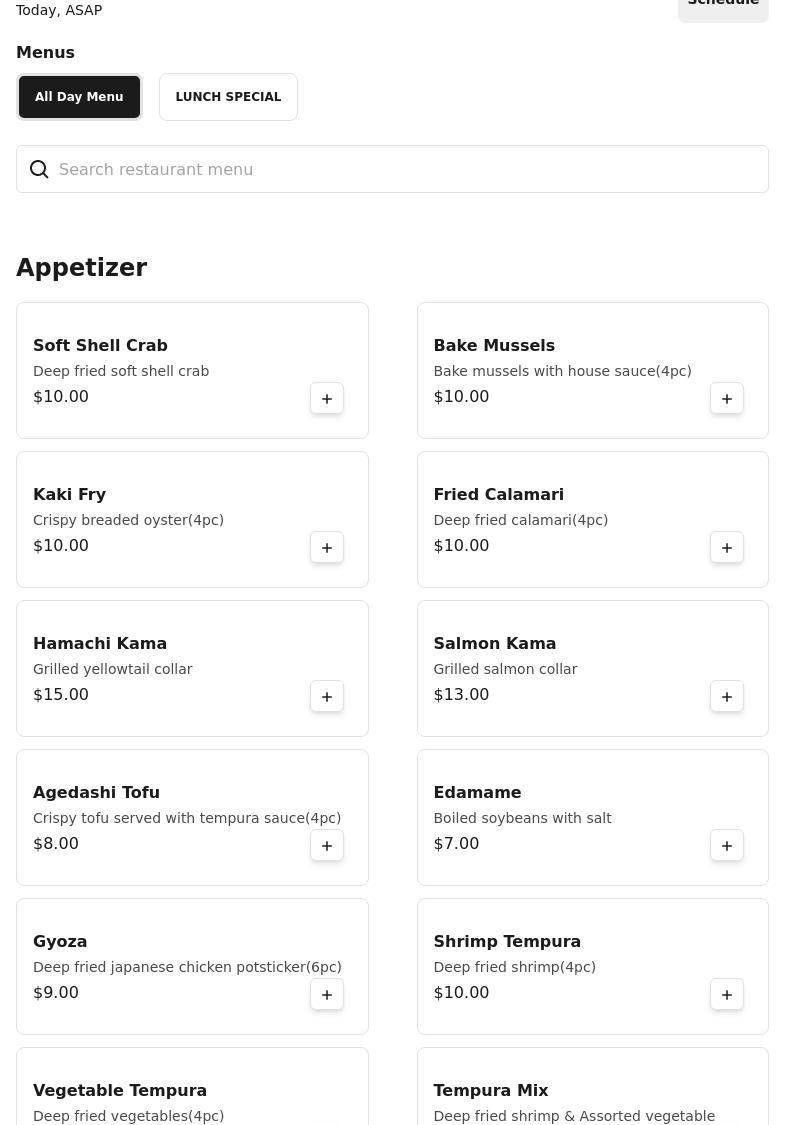Add Bake Mussels using plus icon
The width and height of the screenshot is (785, 1125).
727,398
